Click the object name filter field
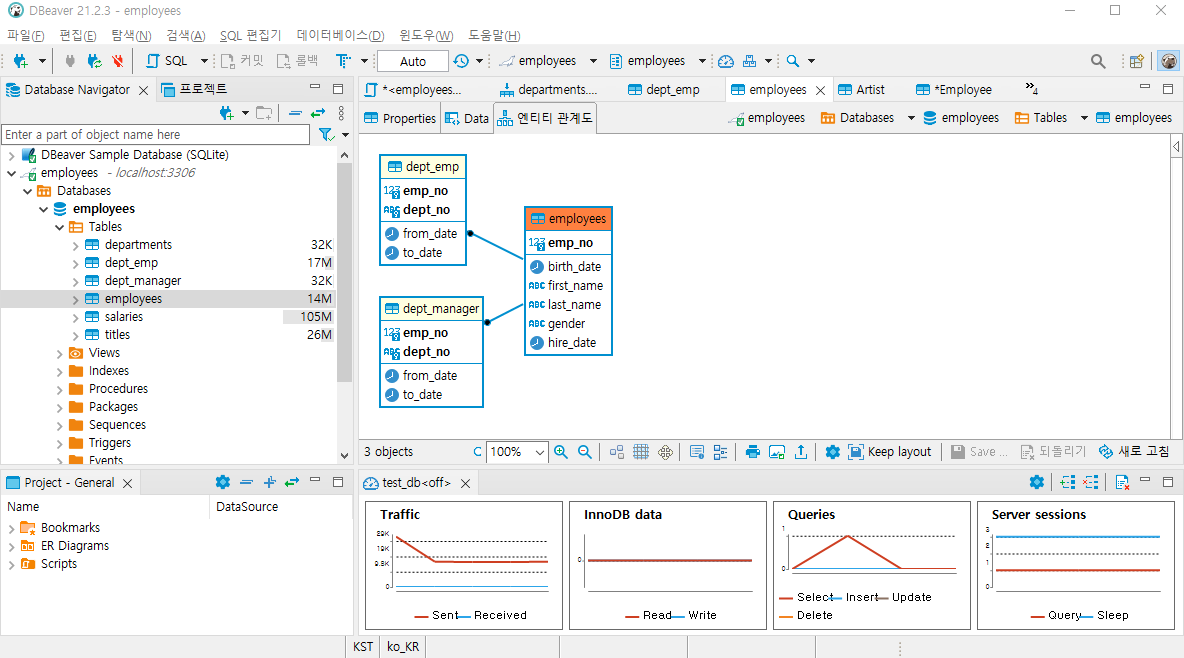The height and width of the screenshot is (658, 1184). point(156,134)
